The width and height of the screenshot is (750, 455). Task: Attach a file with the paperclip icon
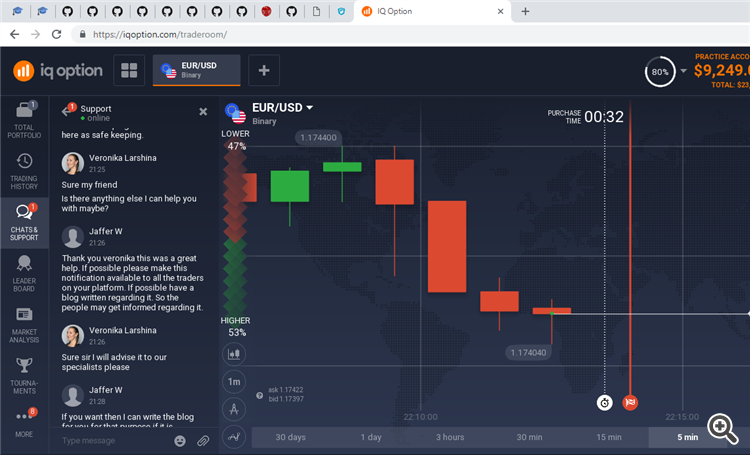[x=203, y=441]
